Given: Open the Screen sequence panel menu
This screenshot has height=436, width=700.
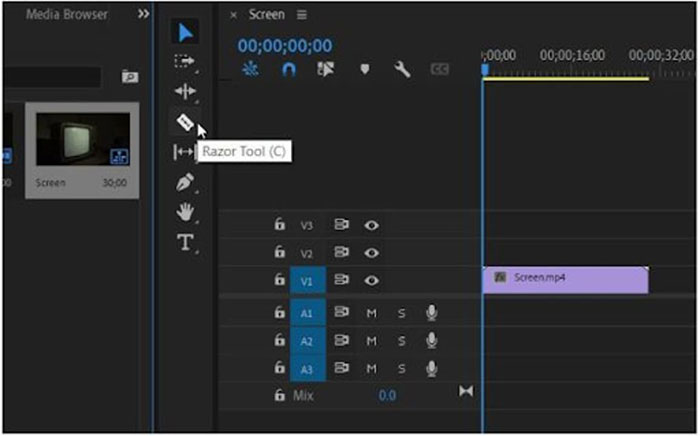Looking at the screenshot, I should [x=302, y=15].
